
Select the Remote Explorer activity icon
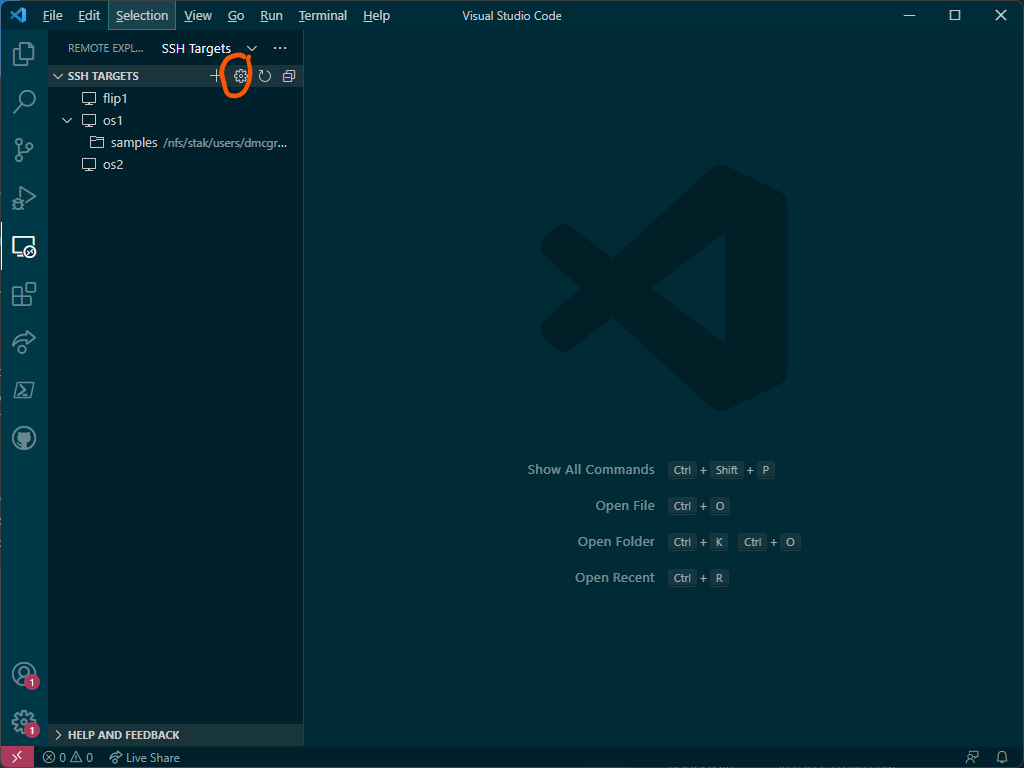click(24, 246)
